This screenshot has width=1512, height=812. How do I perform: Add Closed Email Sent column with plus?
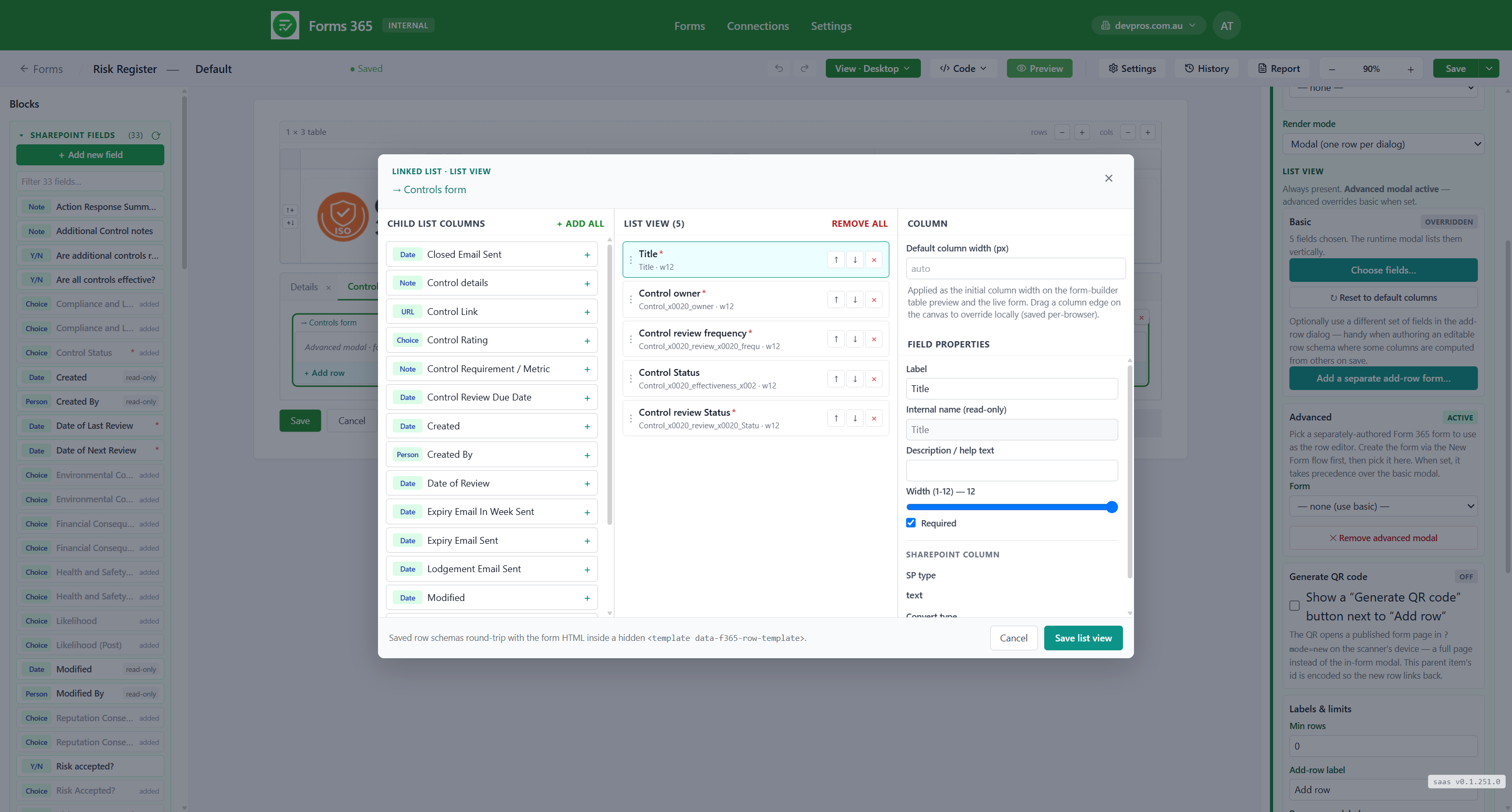point(587,255)
